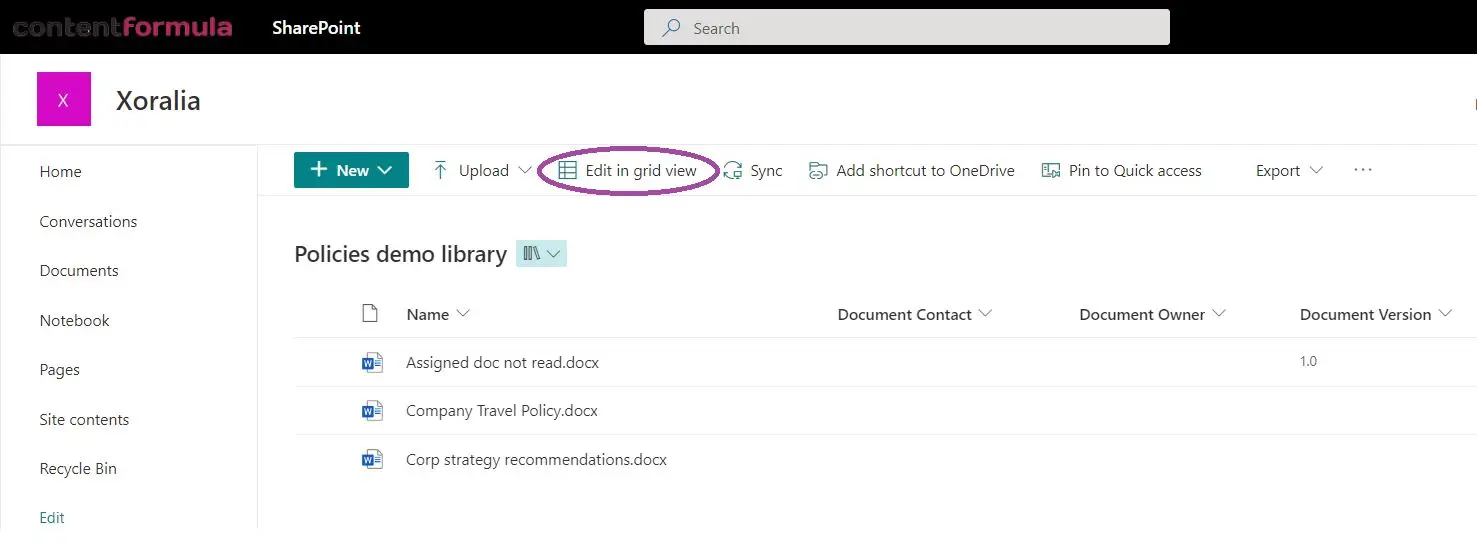Viewport: 1477px width, 545px height.
Task: Open the Xoralia site logo tile
Action: coord(64,100)
